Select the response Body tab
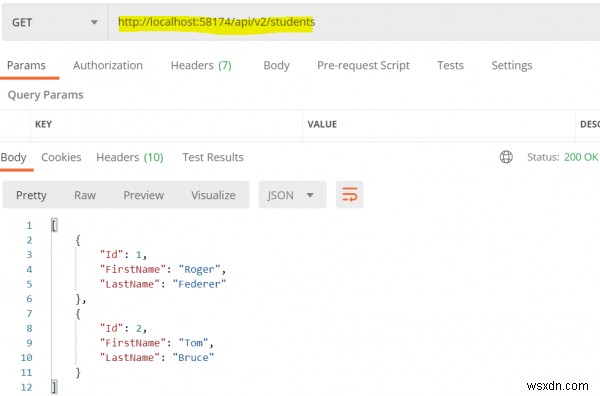This screenshot has width=600, height=396. (x=13, y=157)
